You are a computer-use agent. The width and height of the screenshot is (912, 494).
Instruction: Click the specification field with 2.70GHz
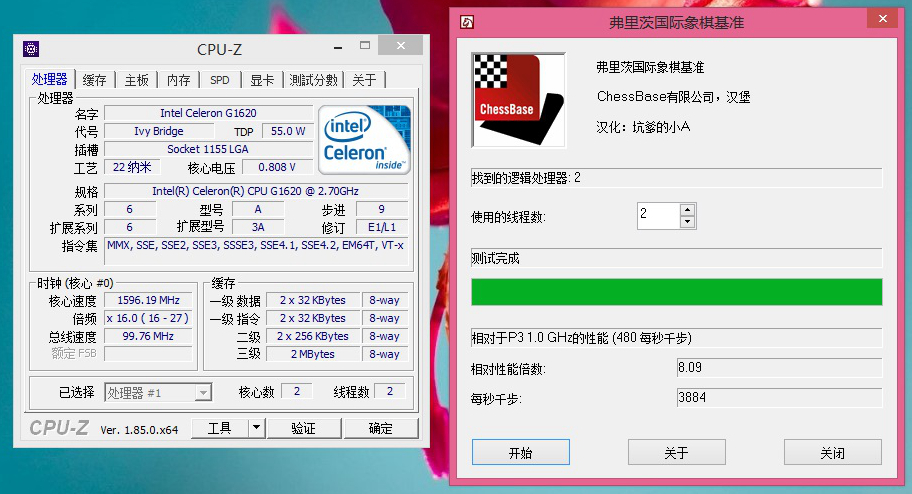(x=256, y=191)
